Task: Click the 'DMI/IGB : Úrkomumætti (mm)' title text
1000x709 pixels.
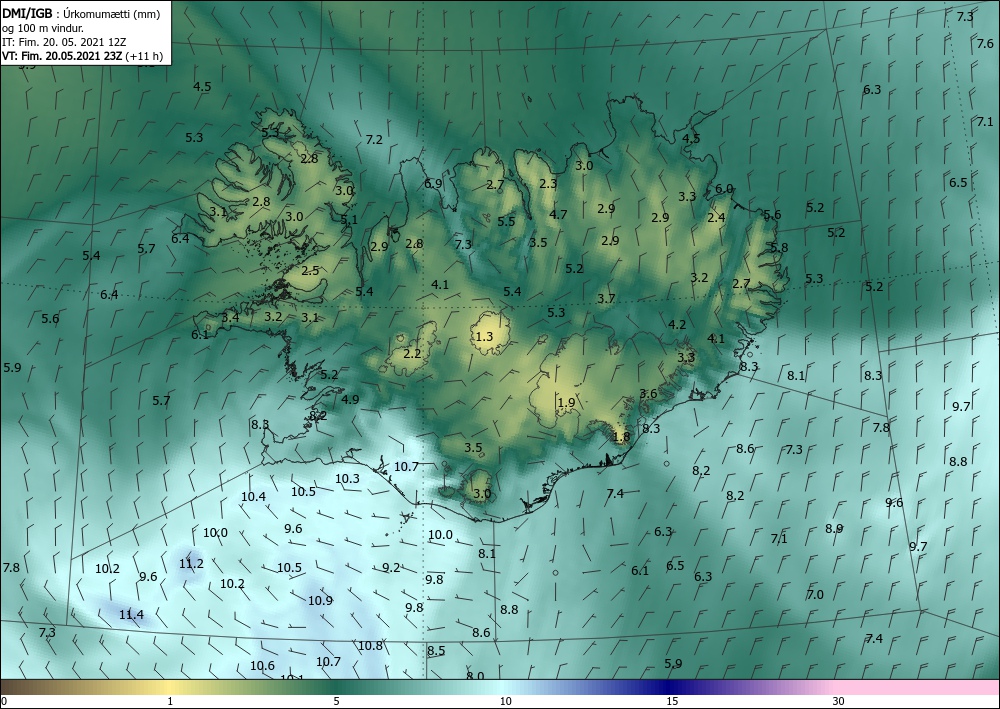Action: pyautogui.click(x=81, y=14)
